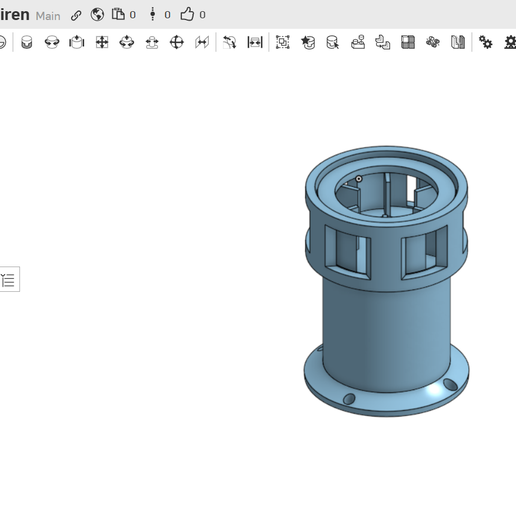Click the chain link share icon
The width and height of the screenshot is (516, 516).
[x=76, y=15]
